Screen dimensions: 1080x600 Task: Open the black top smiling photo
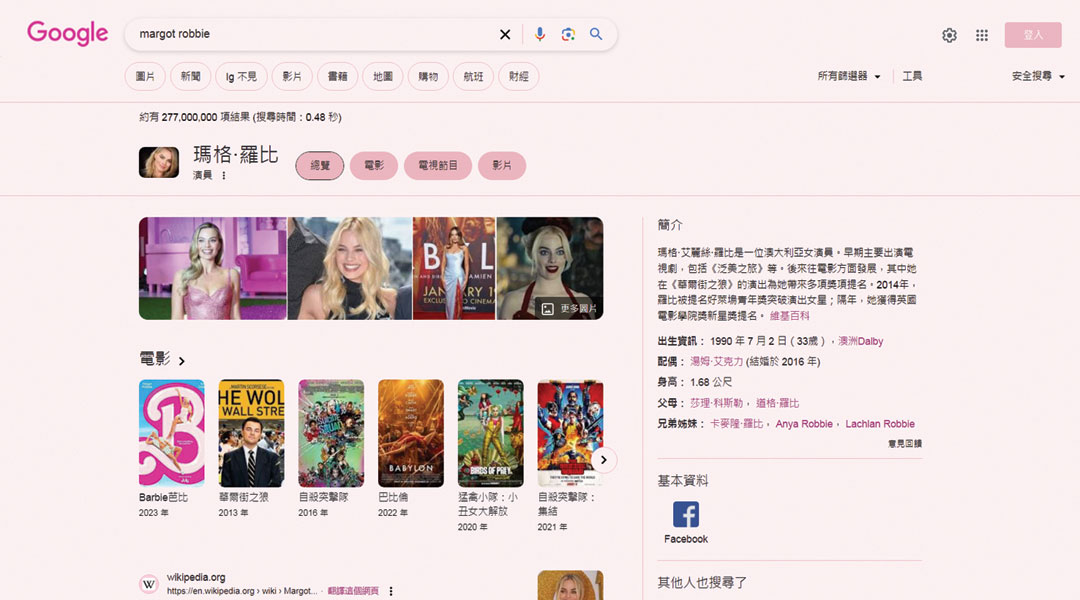pyautogui.click(x=350, y=269)
